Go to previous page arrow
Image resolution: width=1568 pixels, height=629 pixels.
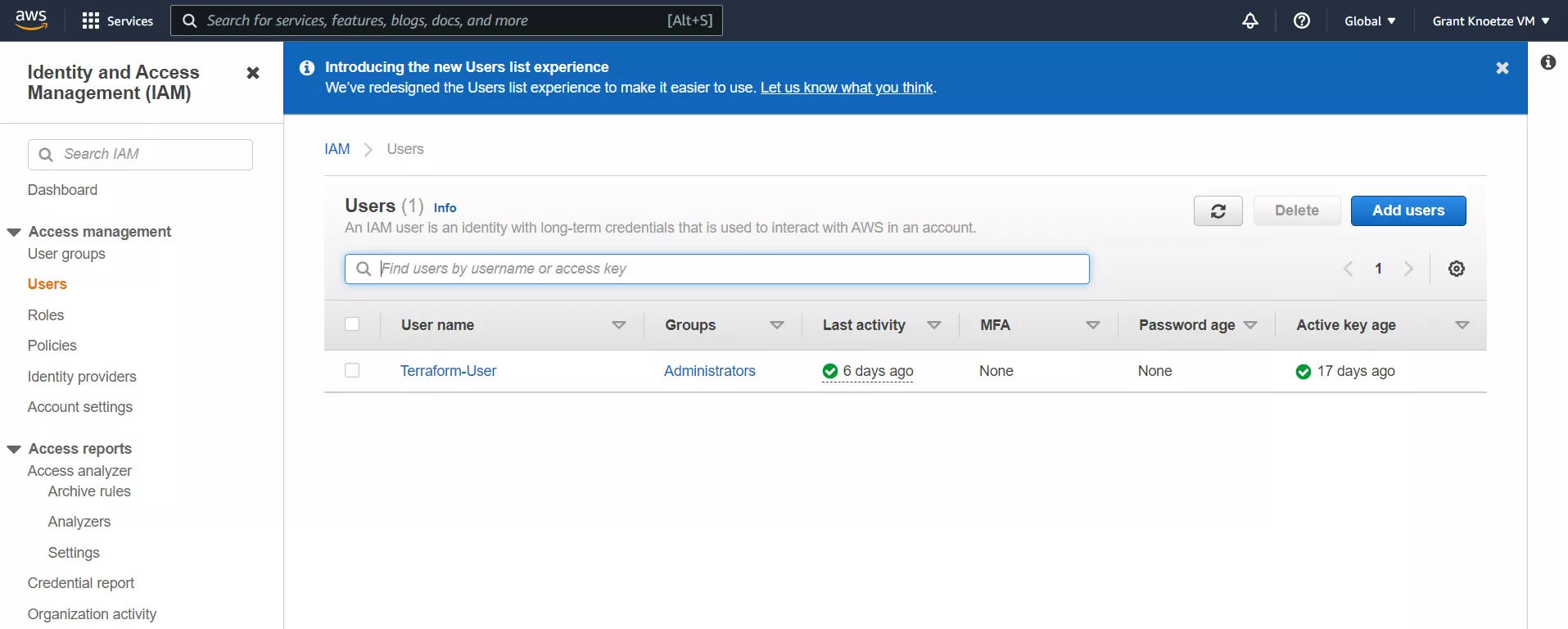[1348, 269]
